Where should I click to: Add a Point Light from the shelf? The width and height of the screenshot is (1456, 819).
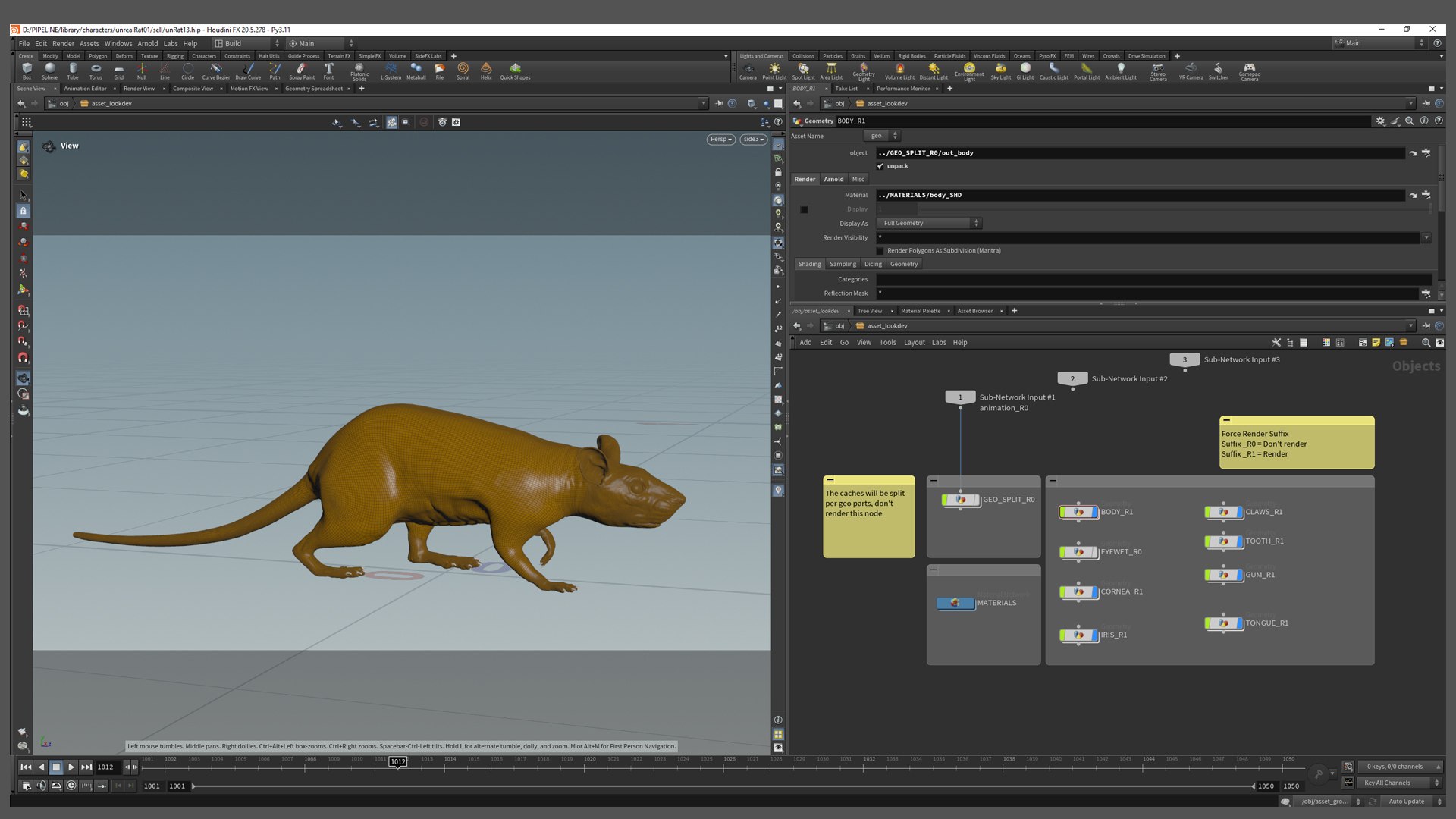click(x=774, y=71)
